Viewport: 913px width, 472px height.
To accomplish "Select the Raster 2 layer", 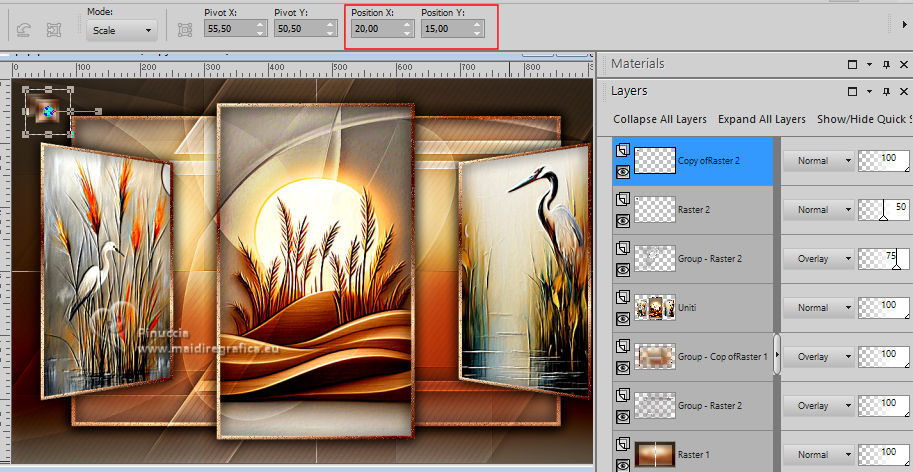I will pyautogui.click(x=693, y=210).
